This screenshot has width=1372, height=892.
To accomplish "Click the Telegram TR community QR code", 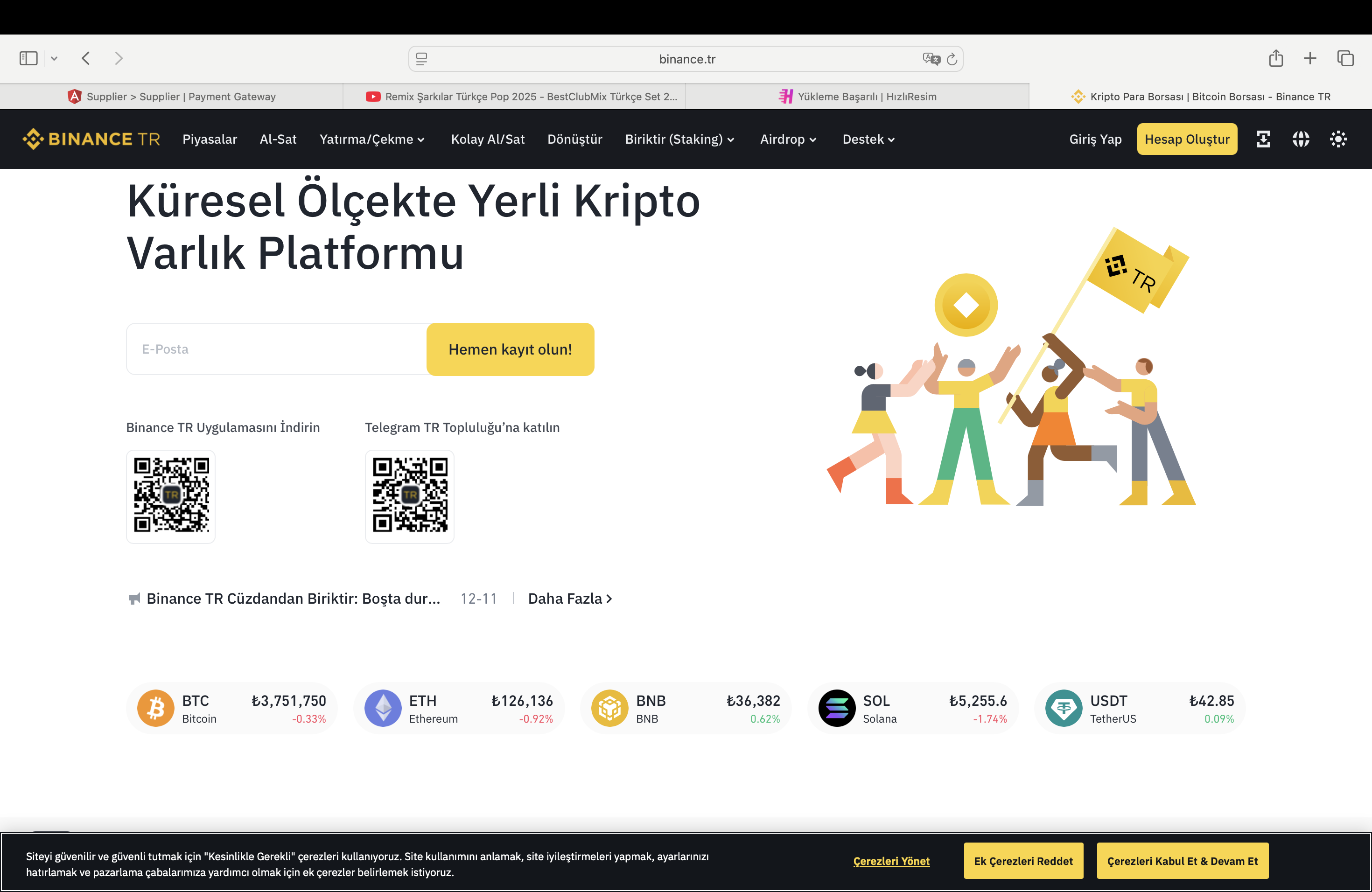I will [x=410, y=495].
